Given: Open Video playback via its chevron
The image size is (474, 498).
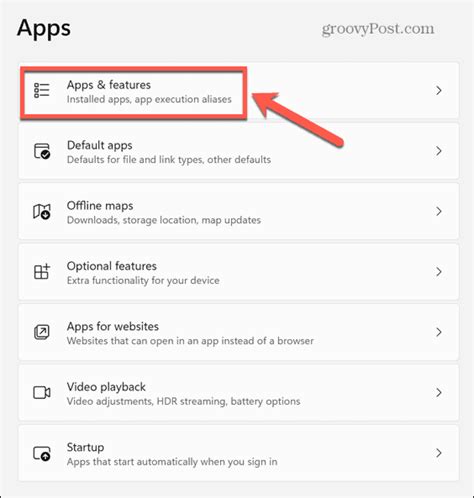Looking at the screenshot, I should click(439, 393).
